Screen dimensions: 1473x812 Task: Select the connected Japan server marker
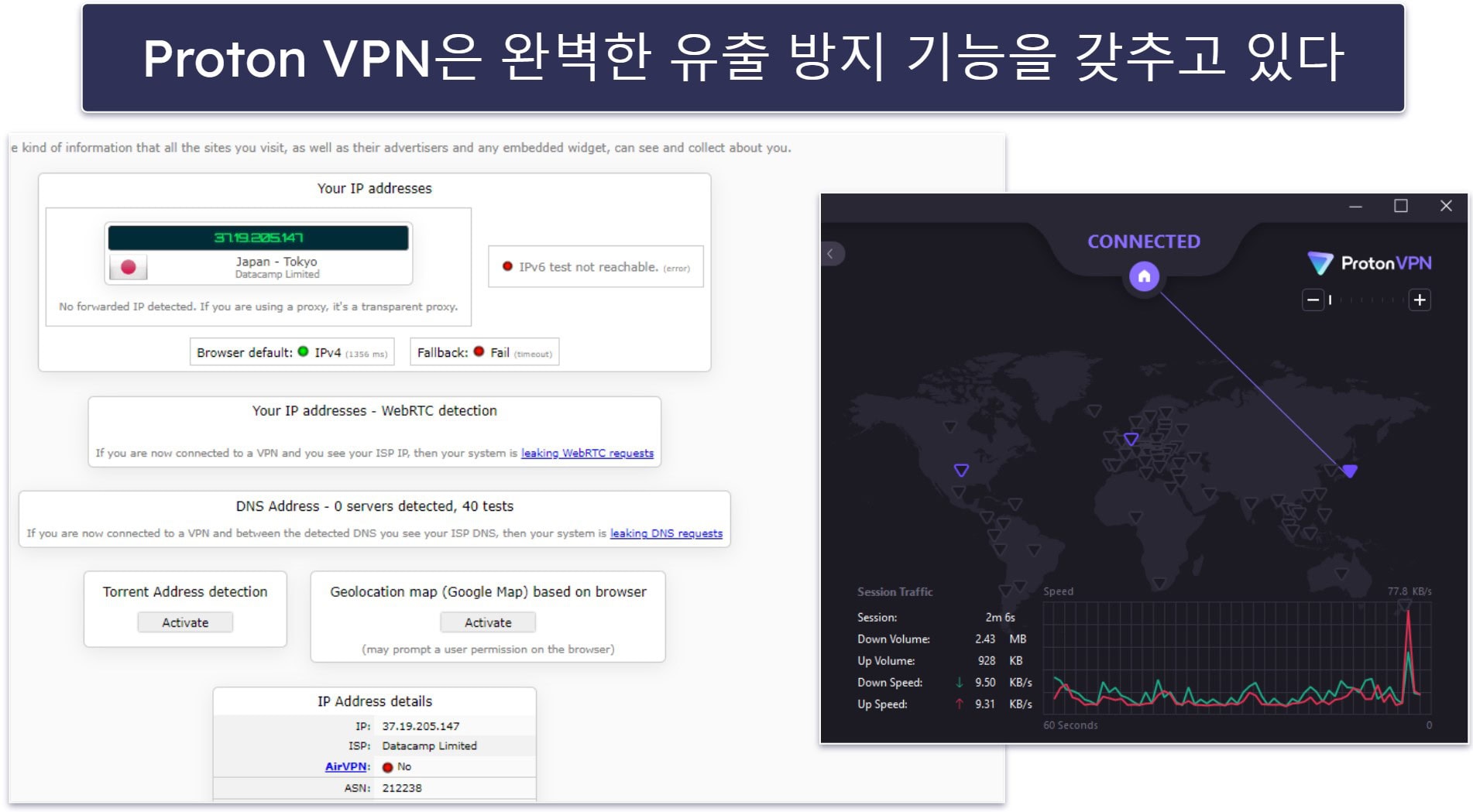1349,471
